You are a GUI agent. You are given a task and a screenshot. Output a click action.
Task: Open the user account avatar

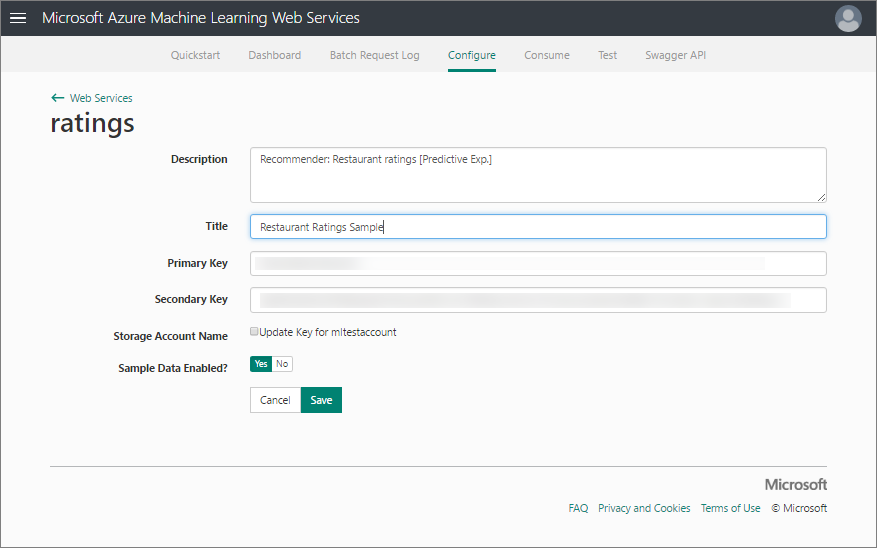coord(848,18)
